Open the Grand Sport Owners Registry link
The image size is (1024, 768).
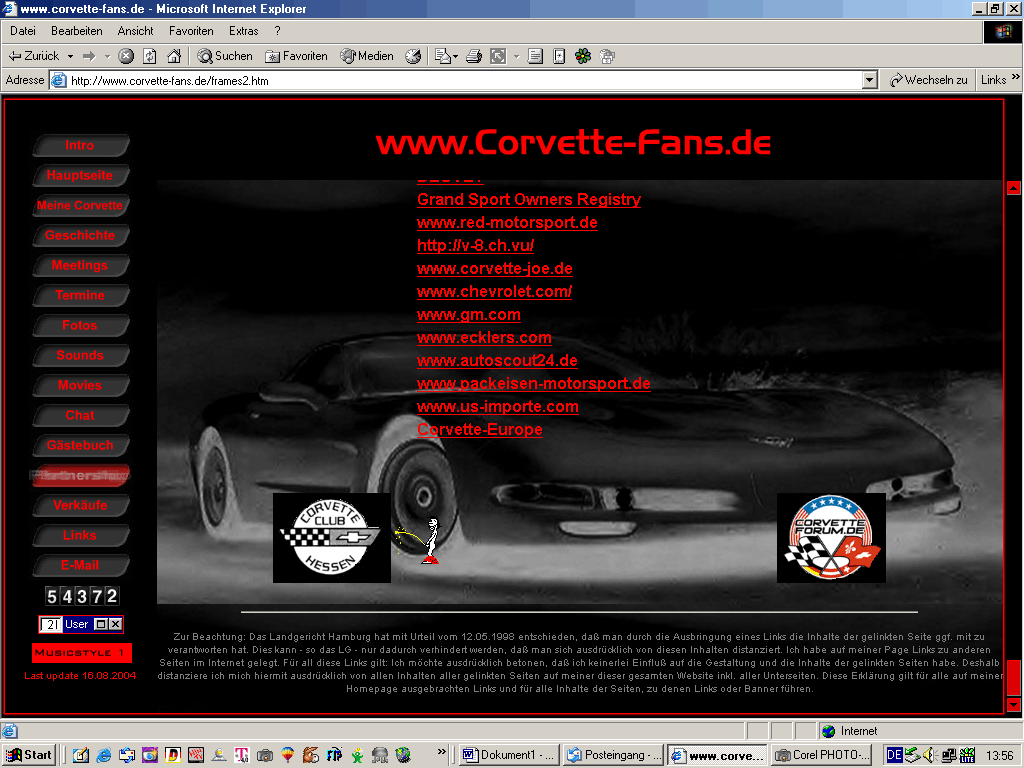529,200
